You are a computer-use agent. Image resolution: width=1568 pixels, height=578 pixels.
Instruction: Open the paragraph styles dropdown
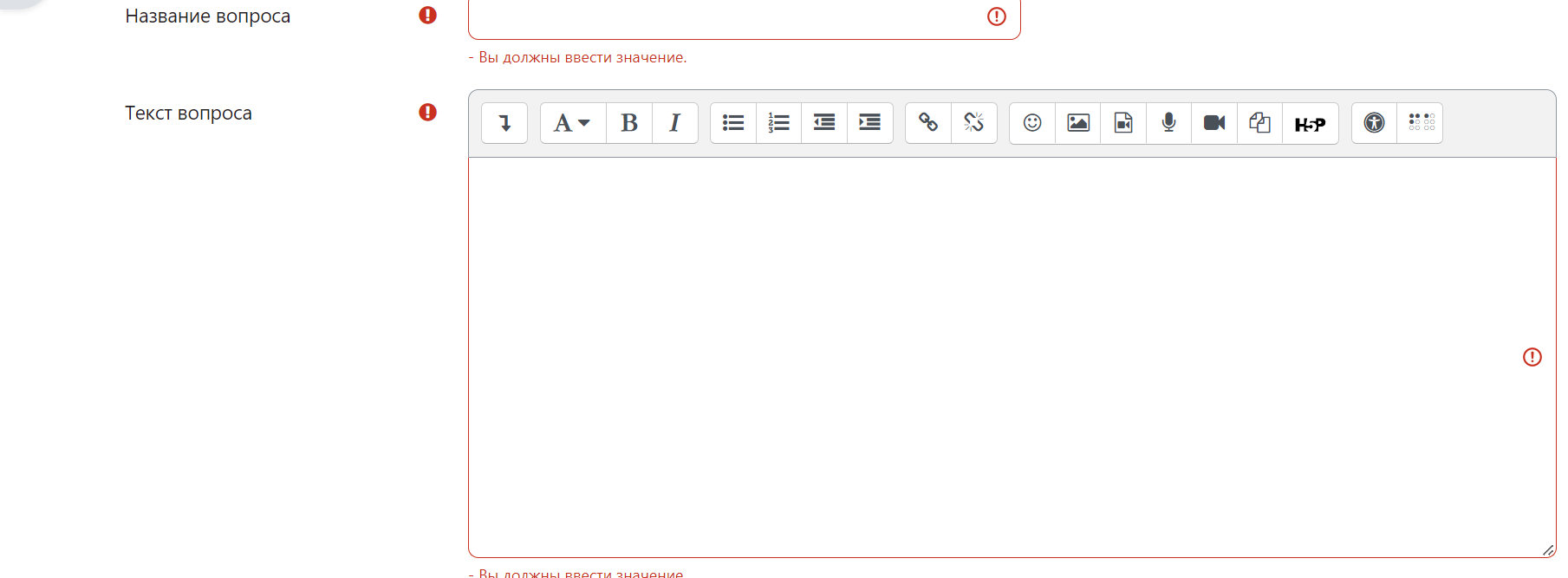tap(572, 123)
